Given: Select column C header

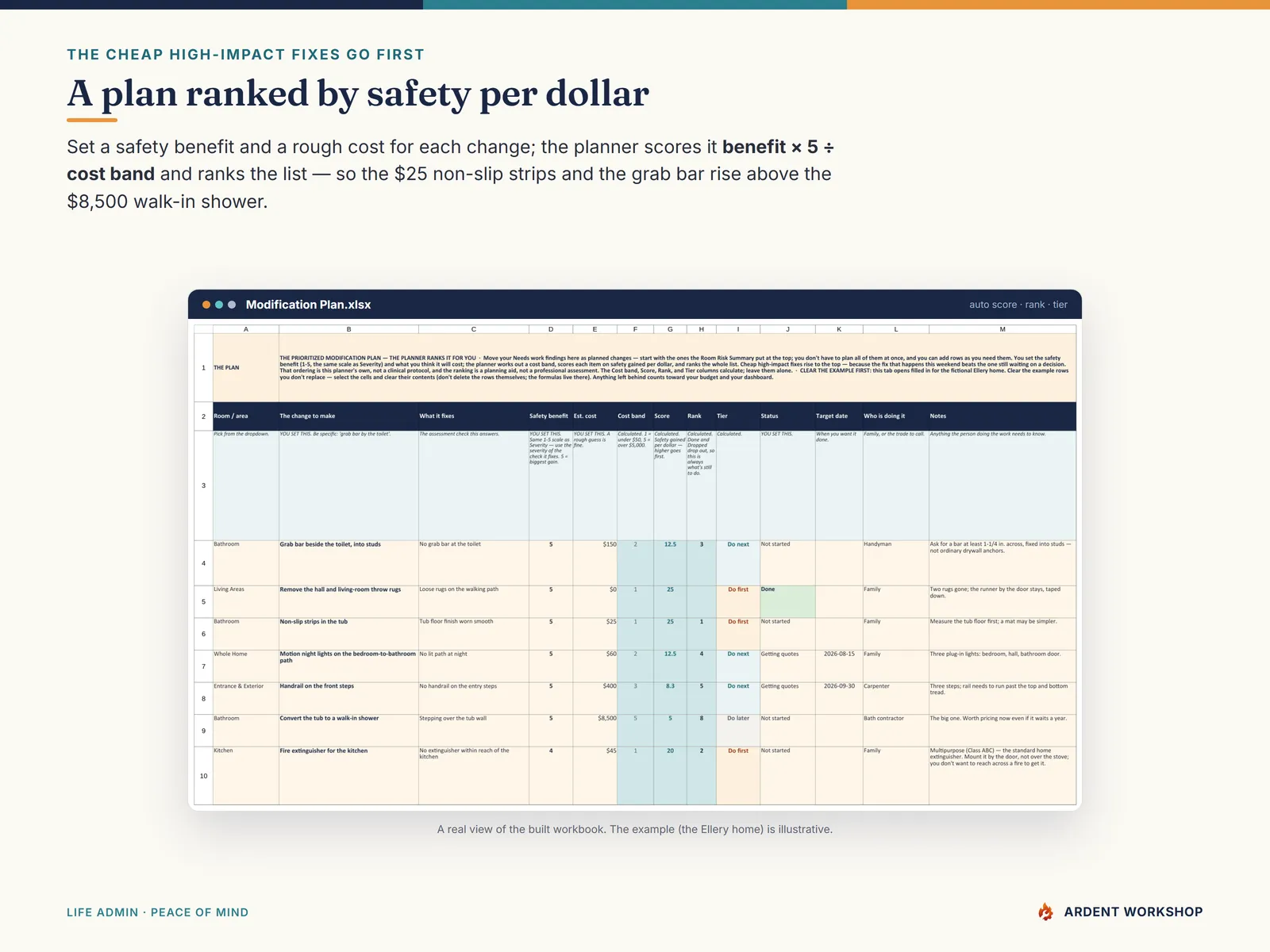Looking at the screenshot, I should pos(474,329).
